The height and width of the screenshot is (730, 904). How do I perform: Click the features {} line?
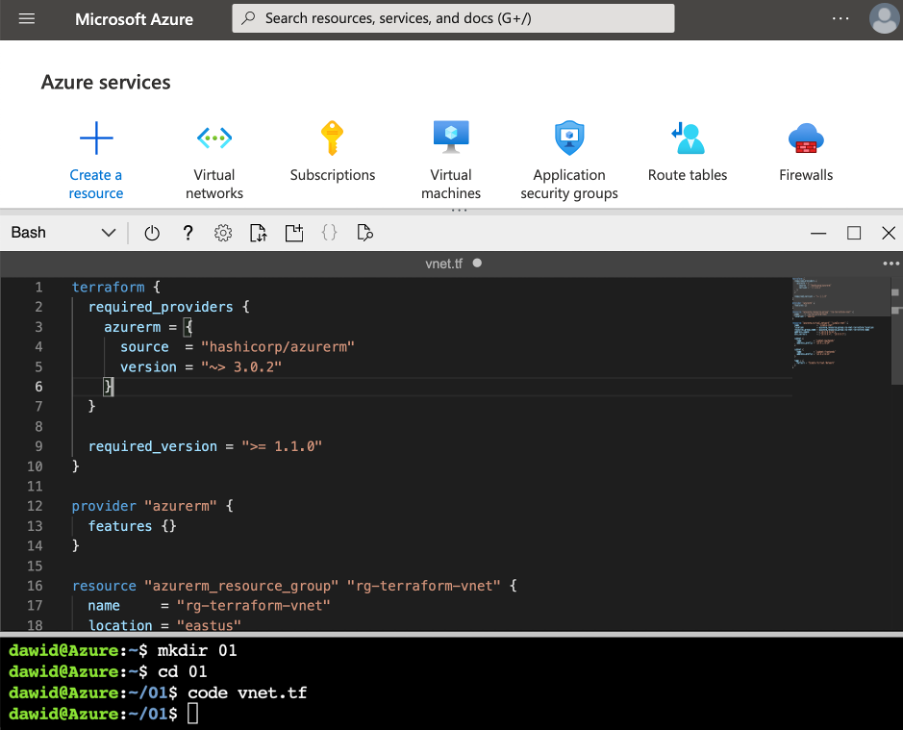(x=132, y=526)
